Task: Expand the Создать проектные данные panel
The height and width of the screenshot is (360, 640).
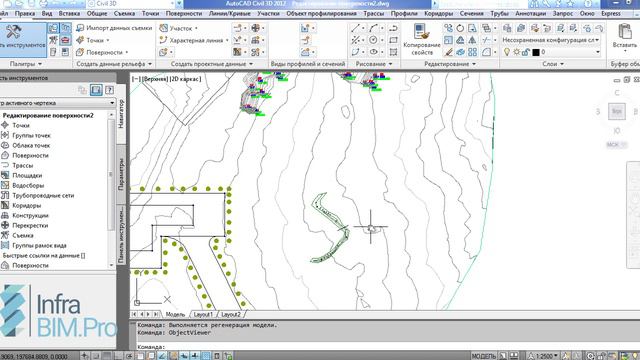Action: click(x=211, y=64)
